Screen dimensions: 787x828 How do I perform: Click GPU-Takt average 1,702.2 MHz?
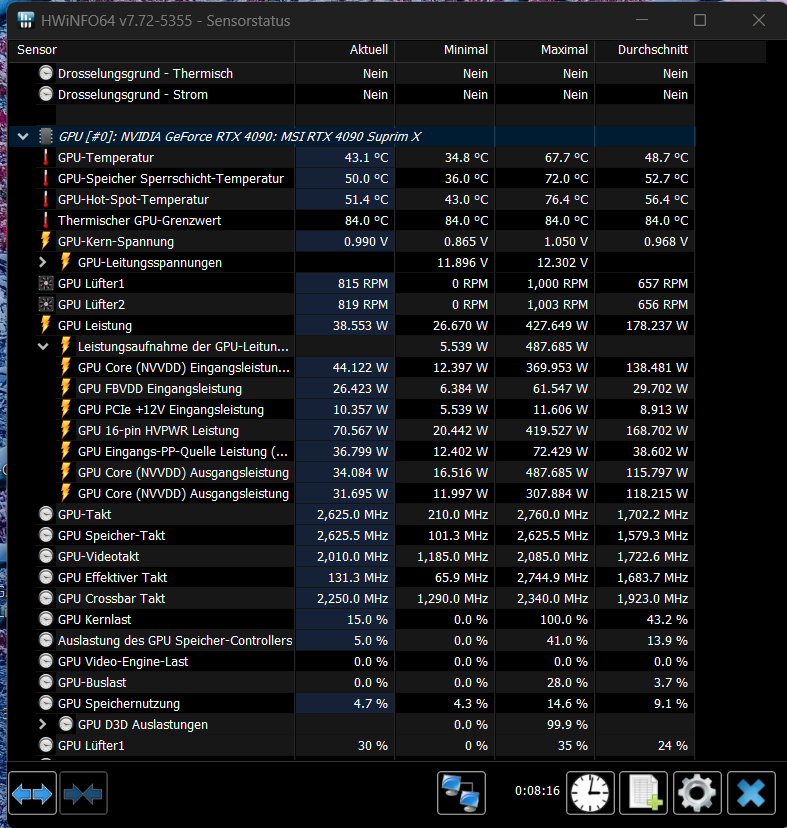[x=652, y=514]
